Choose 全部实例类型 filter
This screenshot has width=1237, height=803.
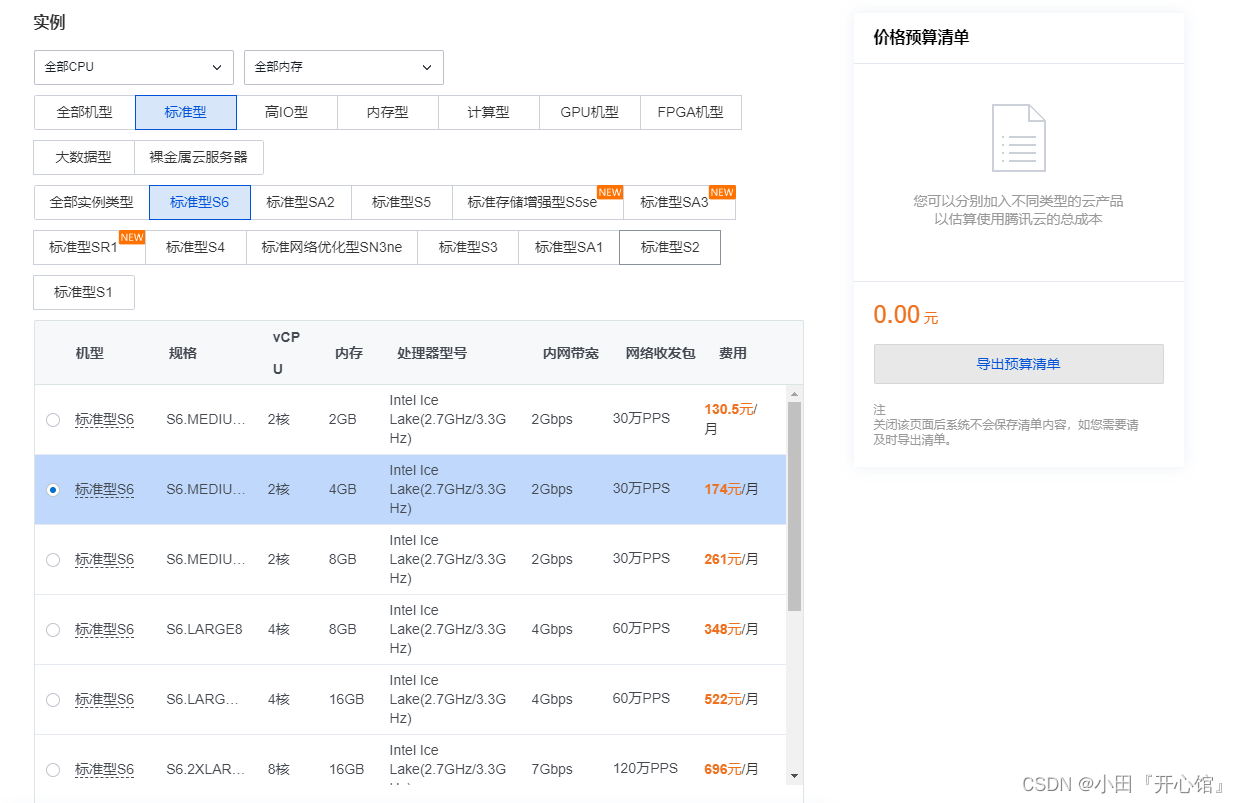point(92,202)
